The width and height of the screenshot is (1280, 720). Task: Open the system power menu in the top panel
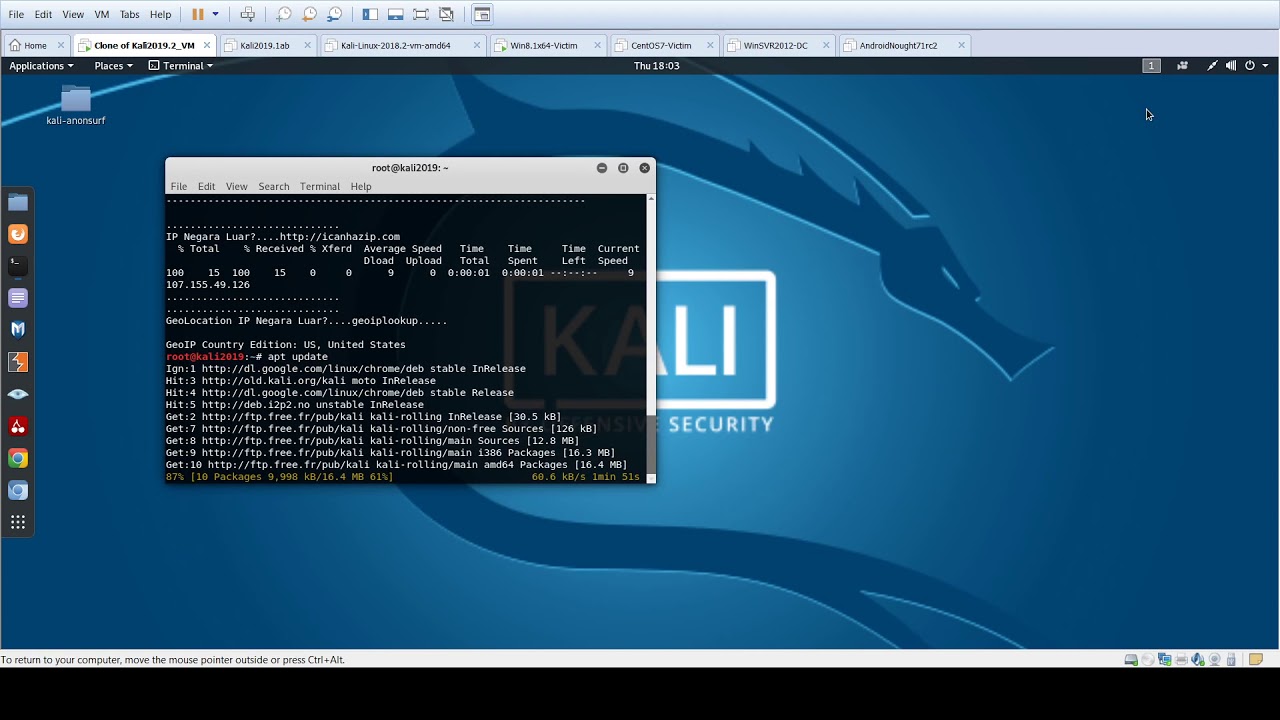click(x=1256, y=66)
